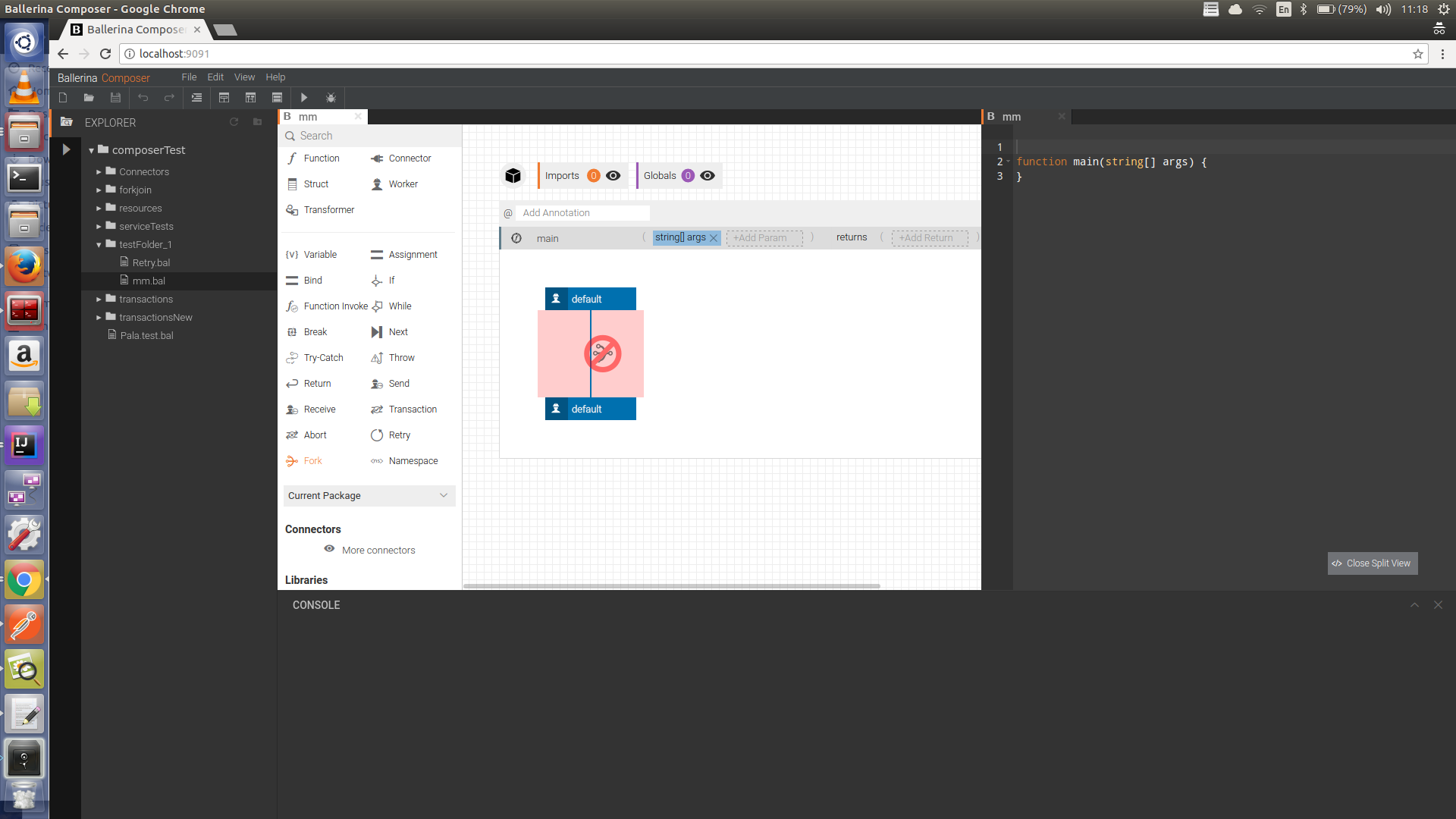The height and width of the screenshot is (819, 1456).
Task: Click the package cube icon on canvas
Action: [513, 176]
